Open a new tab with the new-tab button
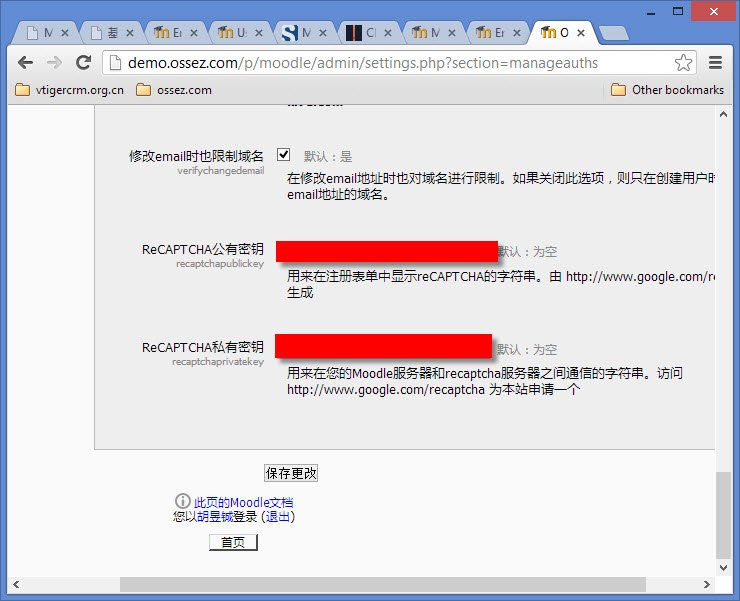Screen dimensions: 740x601 (x=614, y=33)
